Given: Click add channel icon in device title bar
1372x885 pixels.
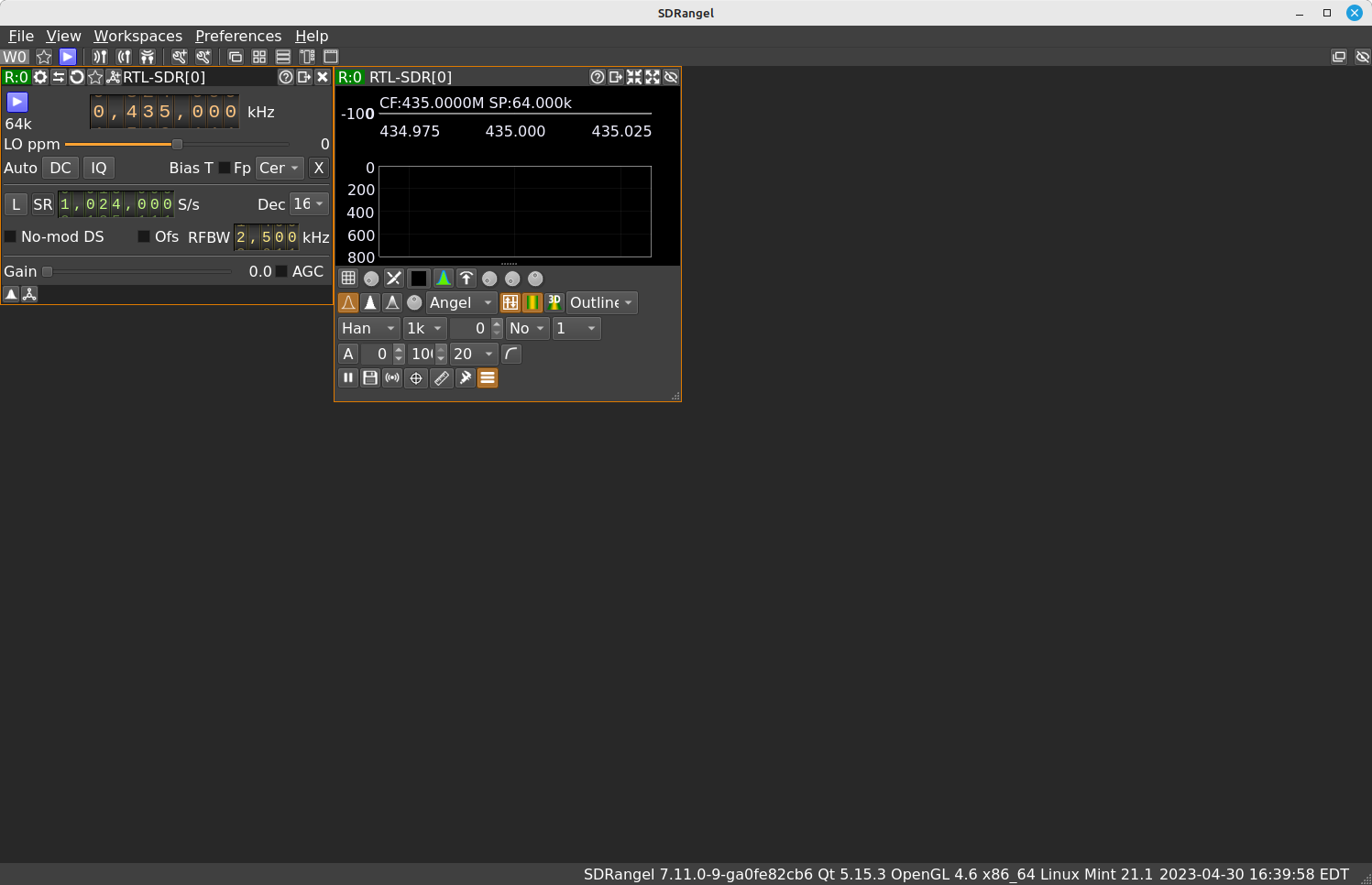Looking at the screenshot, I should tap(114, 77).
